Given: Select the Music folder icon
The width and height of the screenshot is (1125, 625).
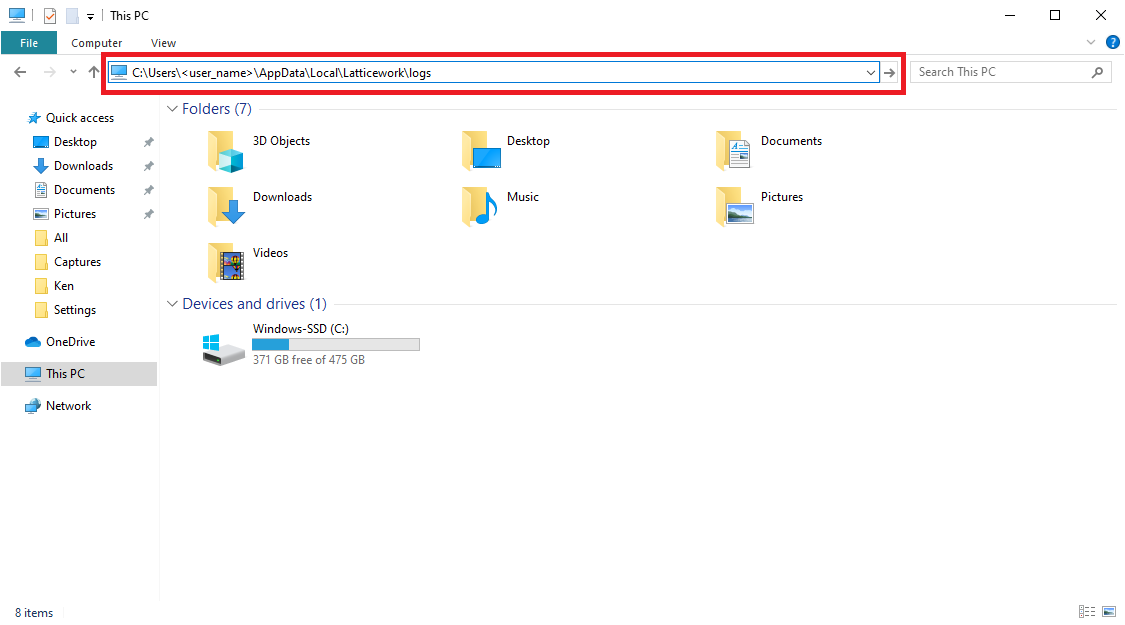Looking at the screenshot, I should coord(480,207).
